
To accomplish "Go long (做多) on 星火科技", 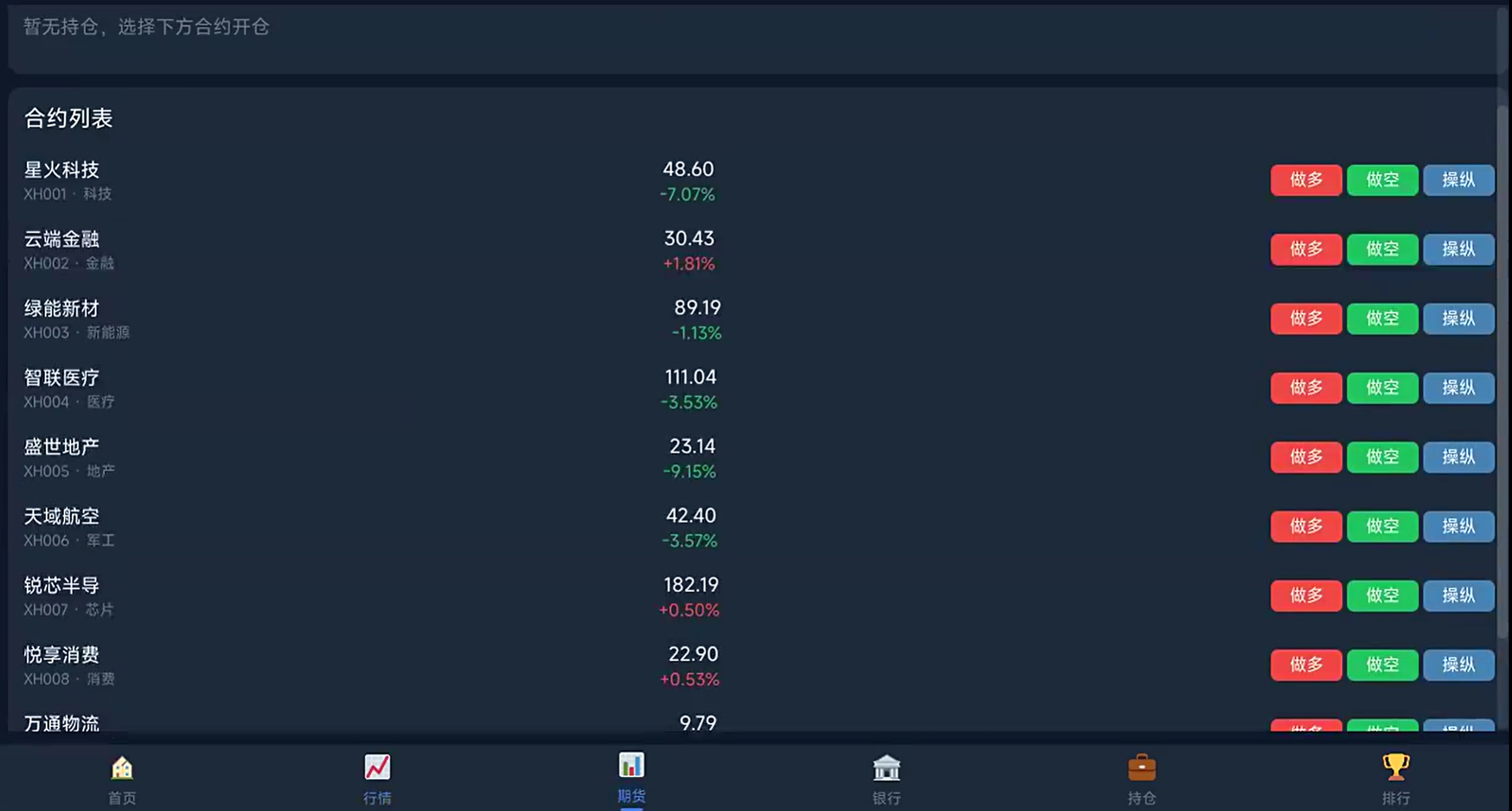I will [1306, 180].
